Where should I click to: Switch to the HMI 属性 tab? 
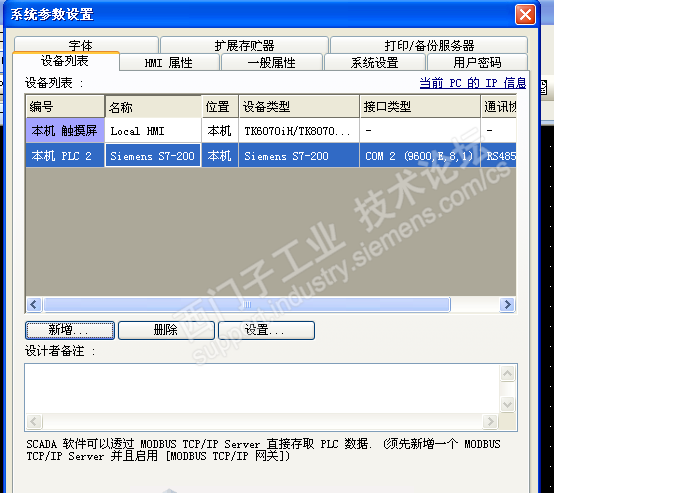click(169, 63)
